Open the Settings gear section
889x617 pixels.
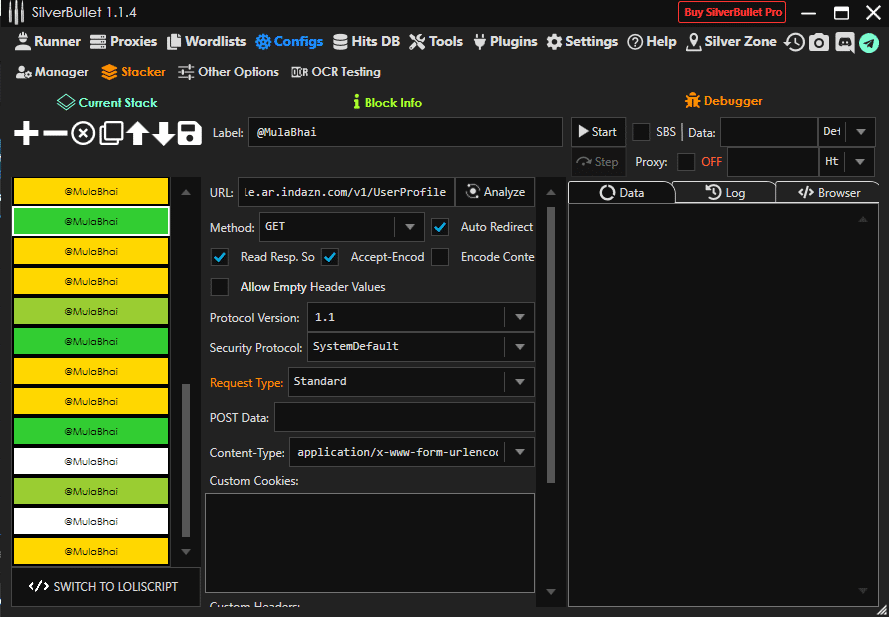(x=582, y=41)
